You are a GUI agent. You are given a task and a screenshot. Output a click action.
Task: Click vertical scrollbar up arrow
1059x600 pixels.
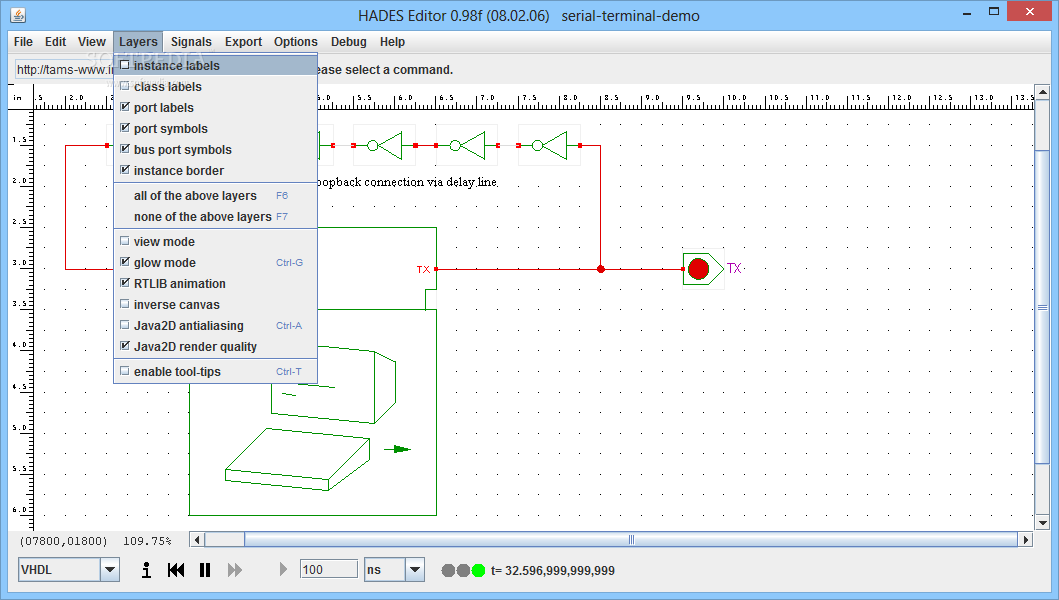[x=1042, y=92]
